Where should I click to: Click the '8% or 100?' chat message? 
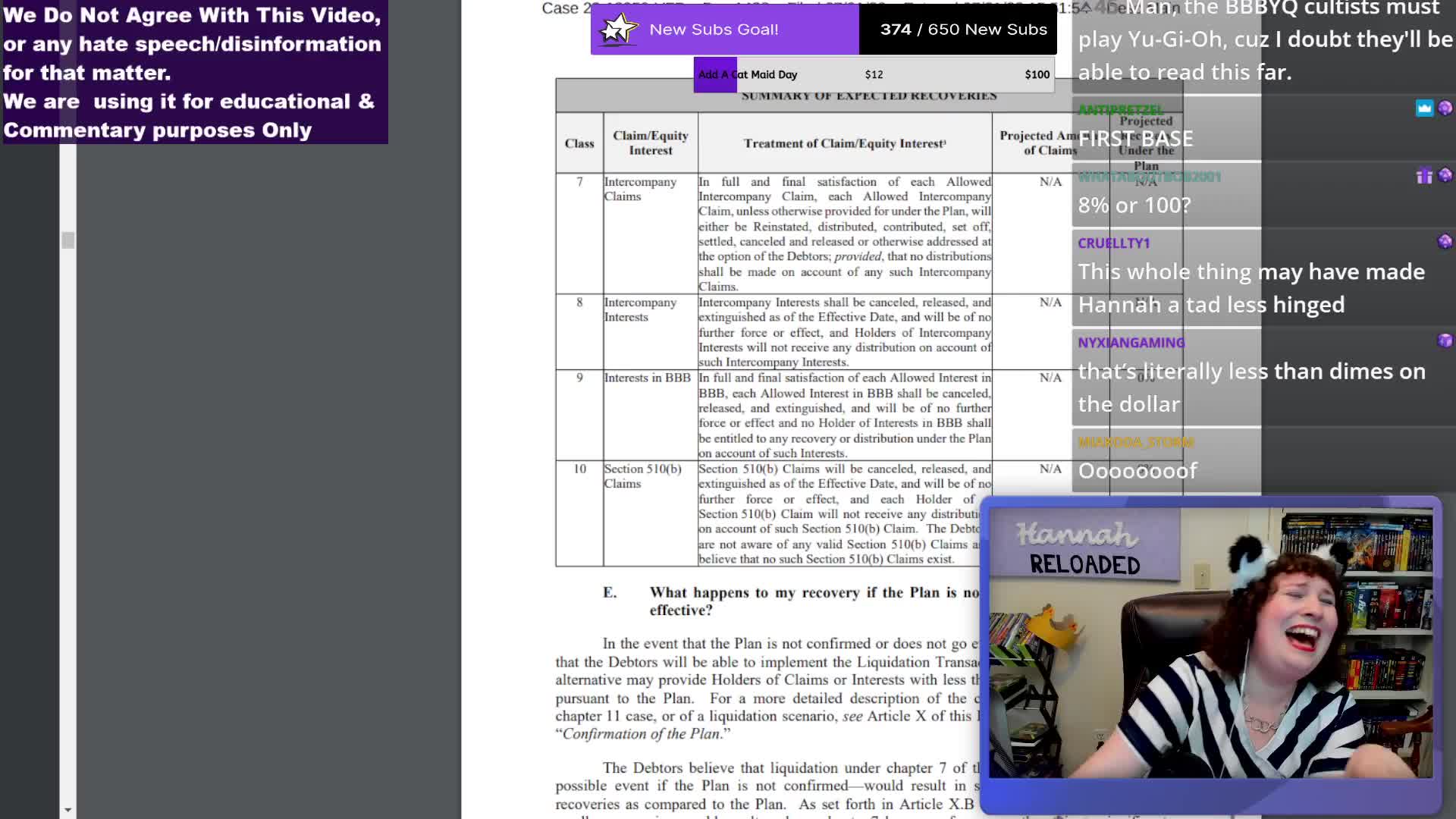[x=1134, y=205]
